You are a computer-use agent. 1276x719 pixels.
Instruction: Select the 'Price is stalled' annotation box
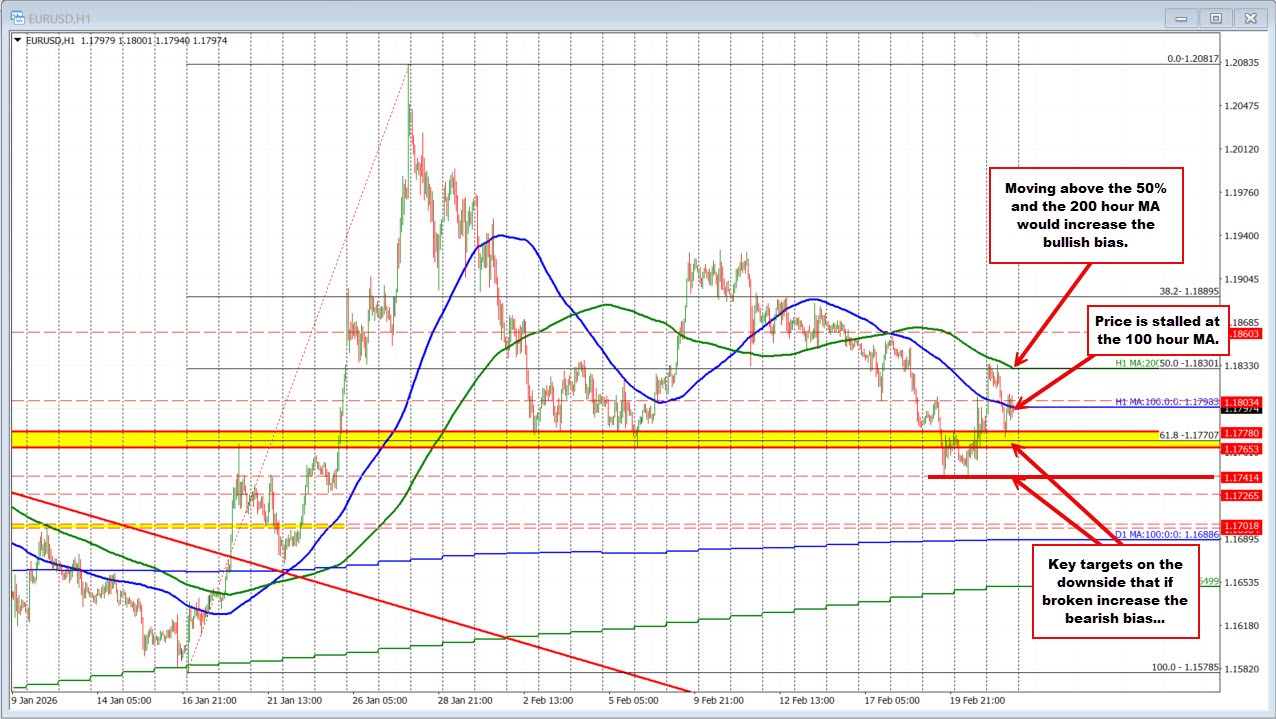click(1160, 331)
